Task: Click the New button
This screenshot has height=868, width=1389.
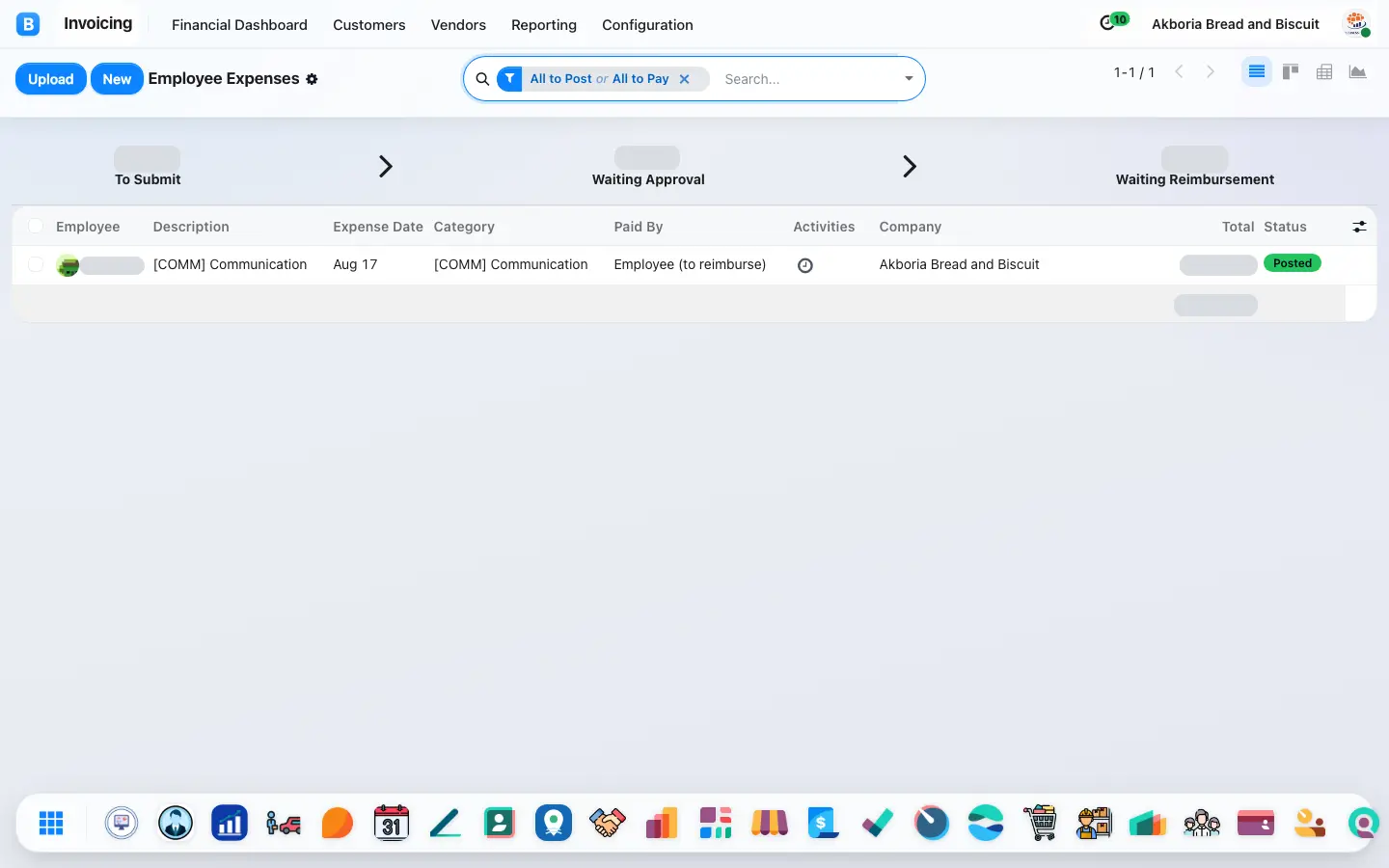Action: 117,79
